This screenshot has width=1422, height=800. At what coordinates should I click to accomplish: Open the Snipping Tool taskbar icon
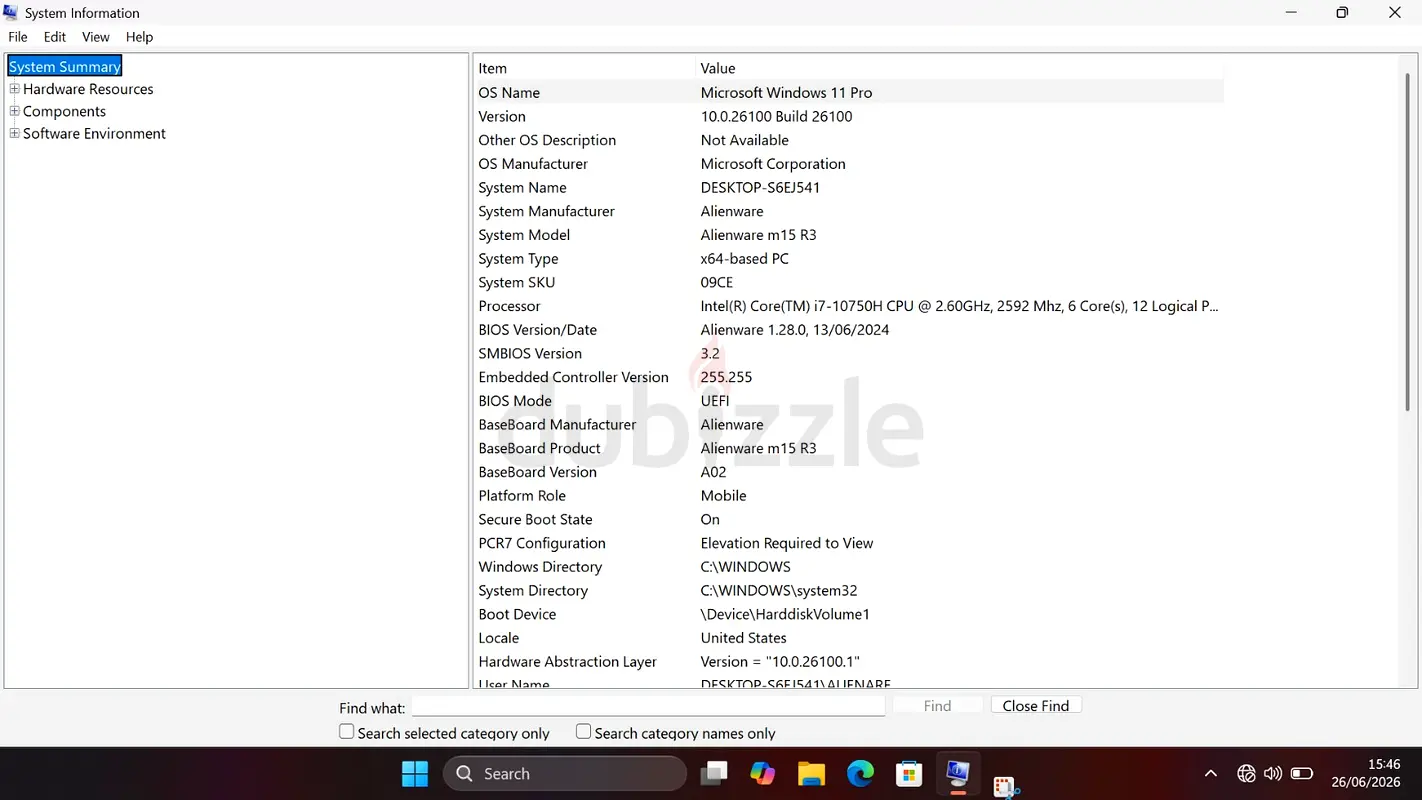point(1005,787)
